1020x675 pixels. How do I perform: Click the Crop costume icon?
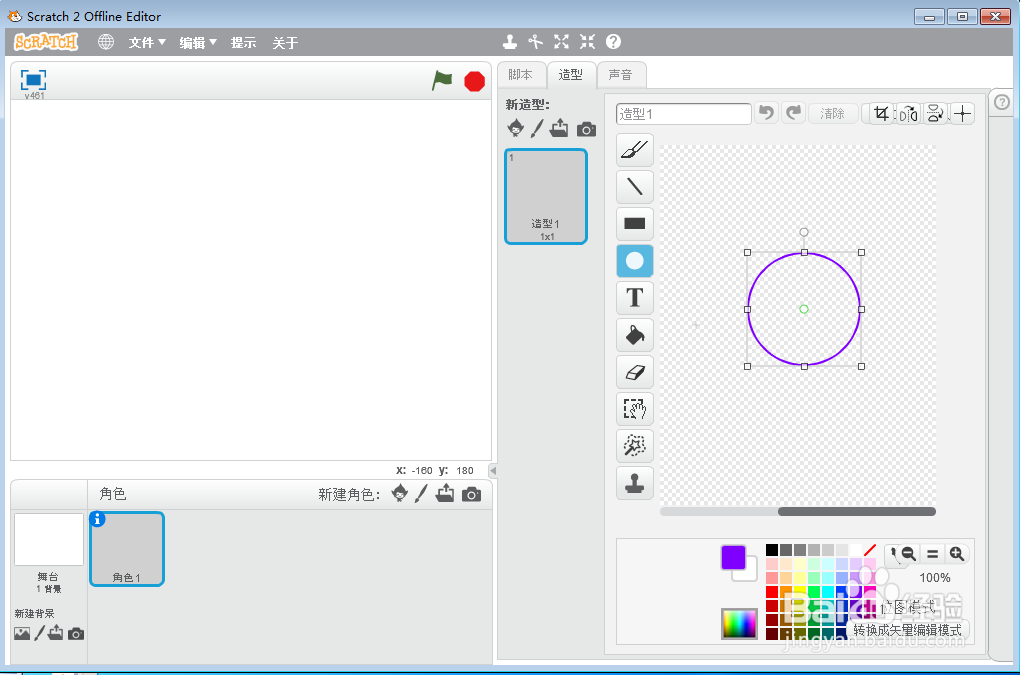881,114
